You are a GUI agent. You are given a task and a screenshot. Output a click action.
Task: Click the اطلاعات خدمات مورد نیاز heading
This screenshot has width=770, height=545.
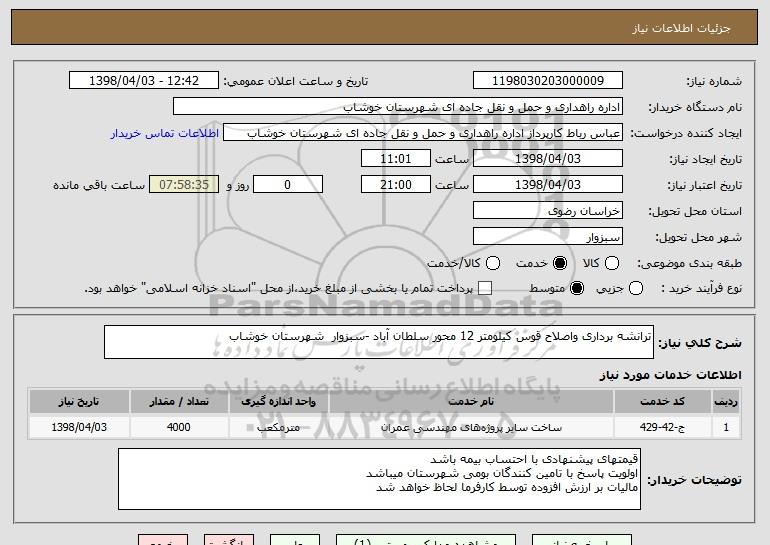click(670, 375)
